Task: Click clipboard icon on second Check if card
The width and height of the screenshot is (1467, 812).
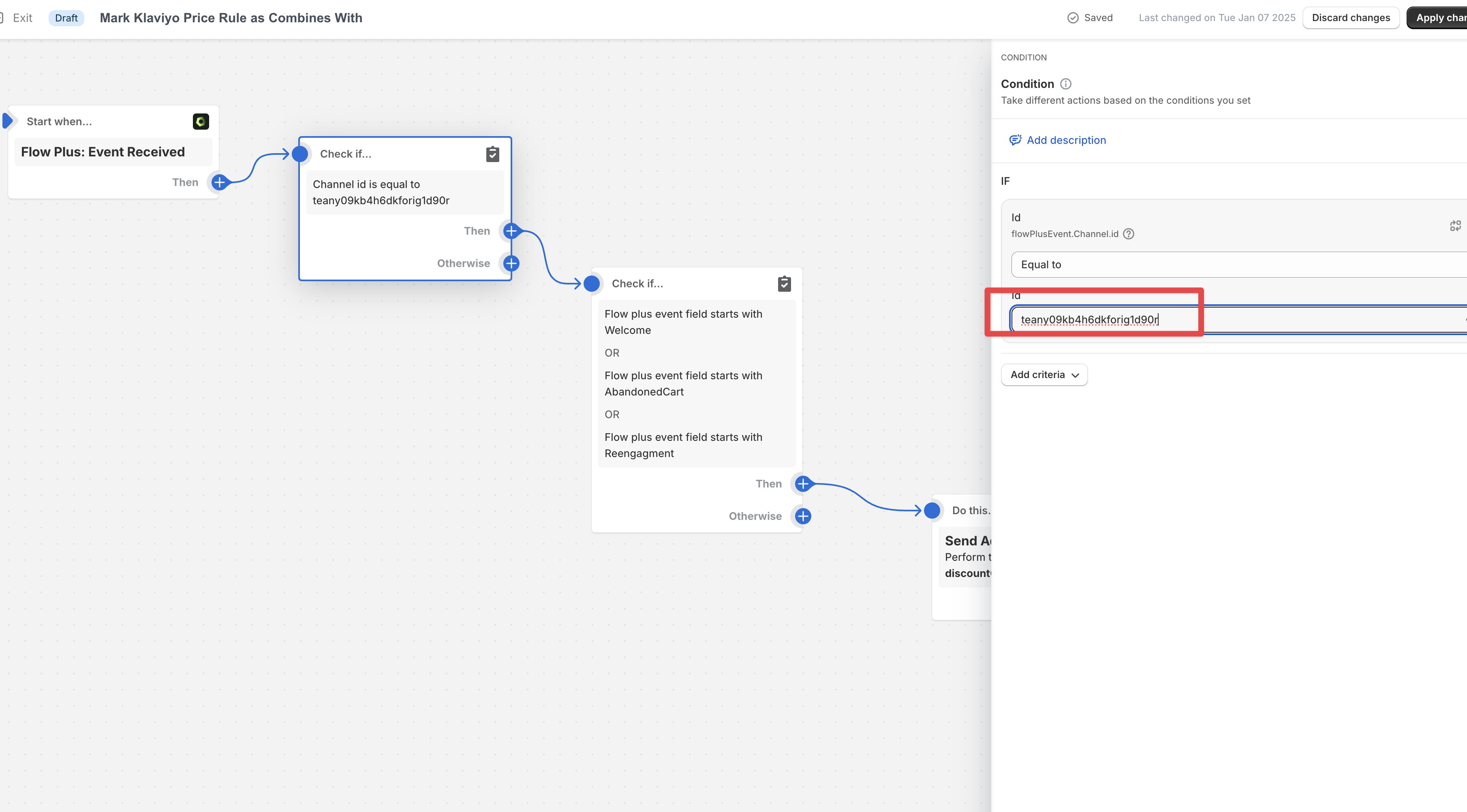Action: (784, 284)
